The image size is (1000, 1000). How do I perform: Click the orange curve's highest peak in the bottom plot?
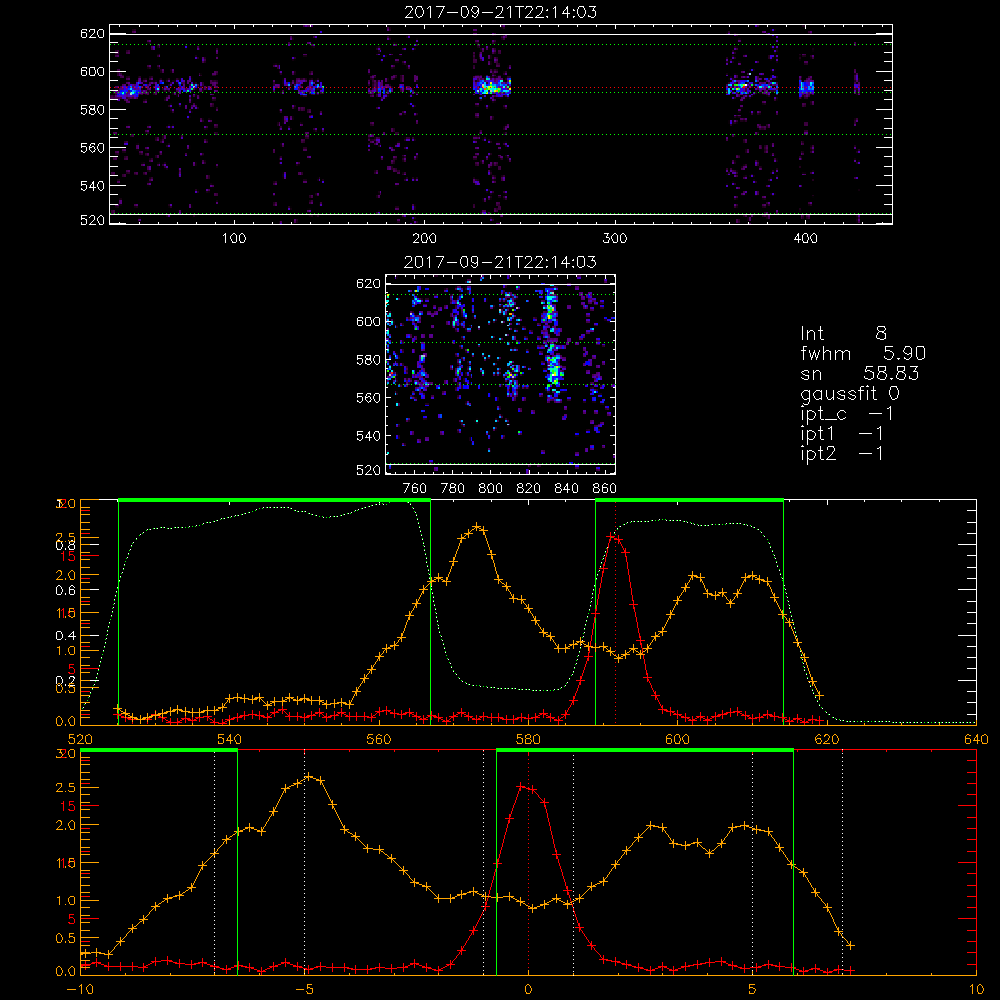[x=309, y=776]
